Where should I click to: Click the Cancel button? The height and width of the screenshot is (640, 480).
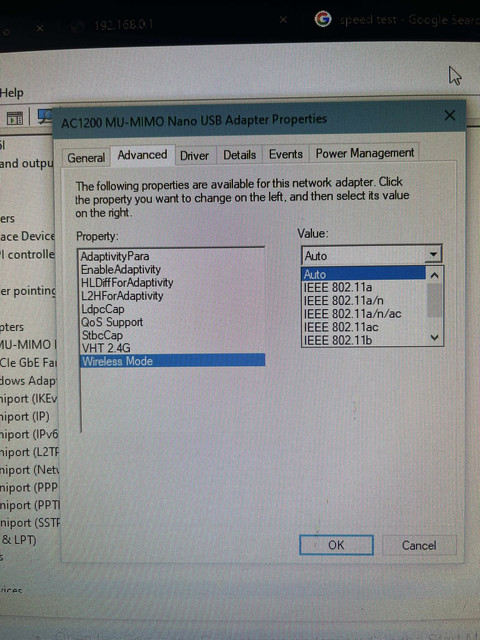tap(419, 545)
